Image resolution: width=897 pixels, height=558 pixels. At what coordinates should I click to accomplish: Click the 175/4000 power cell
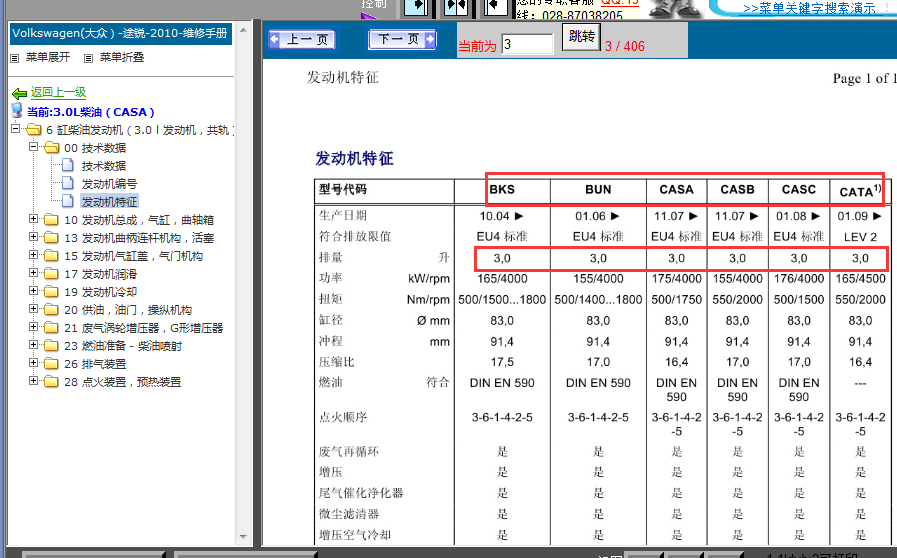coord(676,279)
